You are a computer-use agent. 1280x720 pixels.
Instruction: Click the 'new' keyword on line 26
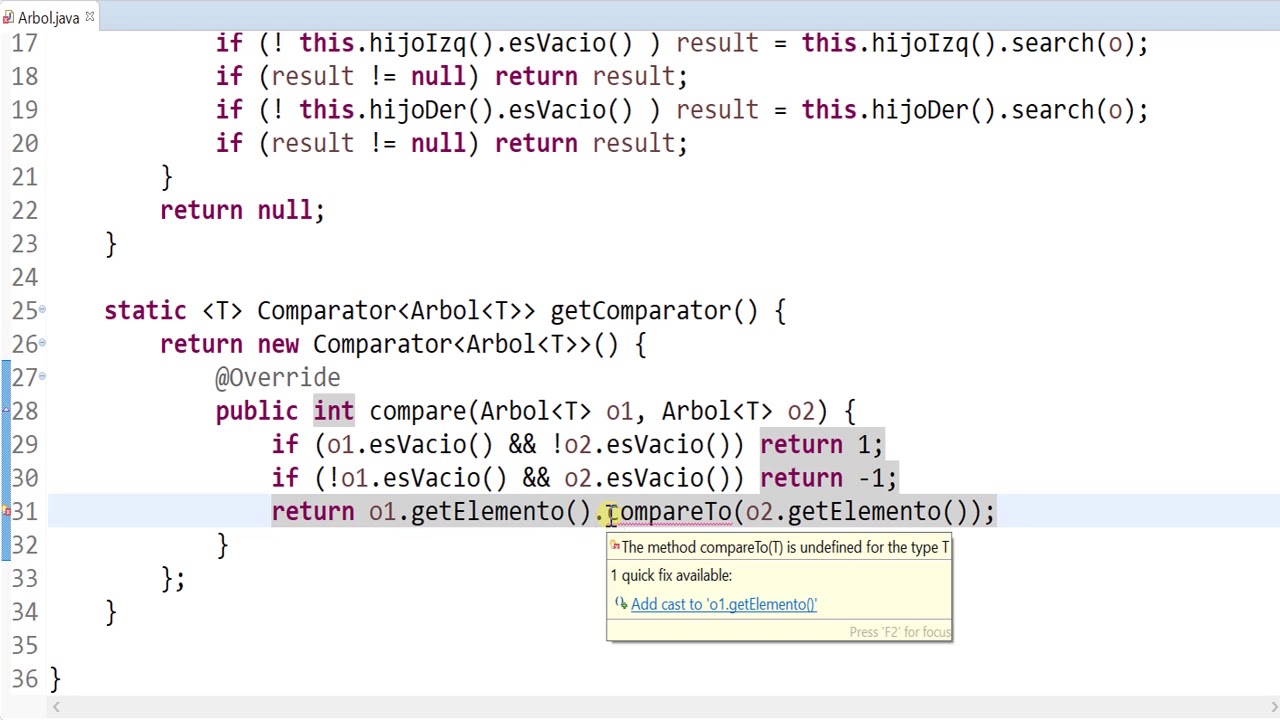click(x=278, y=345)
